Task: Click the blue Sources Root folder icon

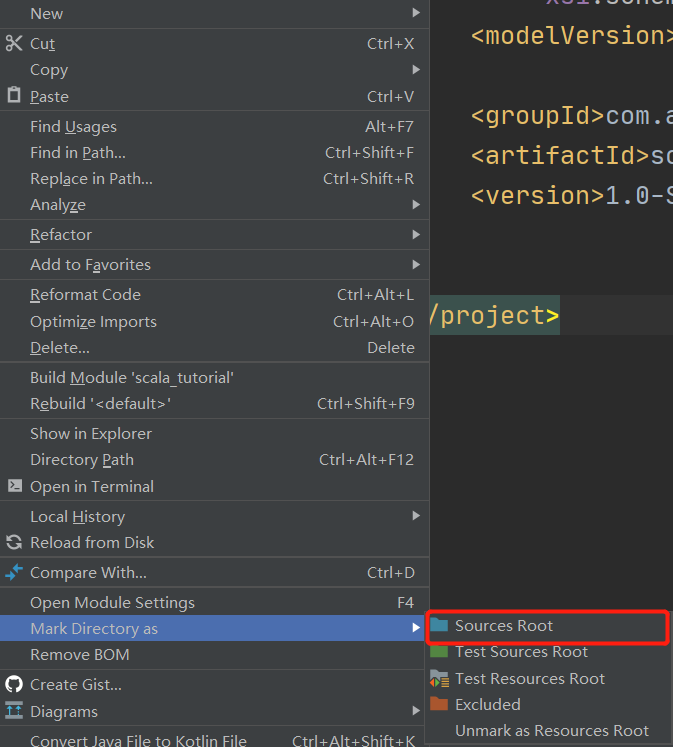Action: pyautogui.click(x=439, y=625)
